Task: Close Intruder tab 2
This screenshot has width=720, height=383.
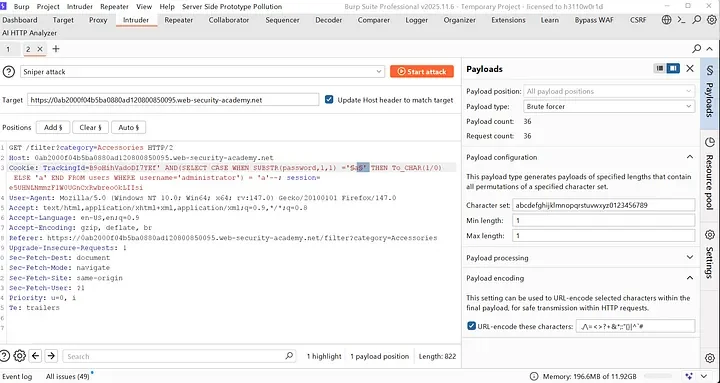Action: (40, 49)
